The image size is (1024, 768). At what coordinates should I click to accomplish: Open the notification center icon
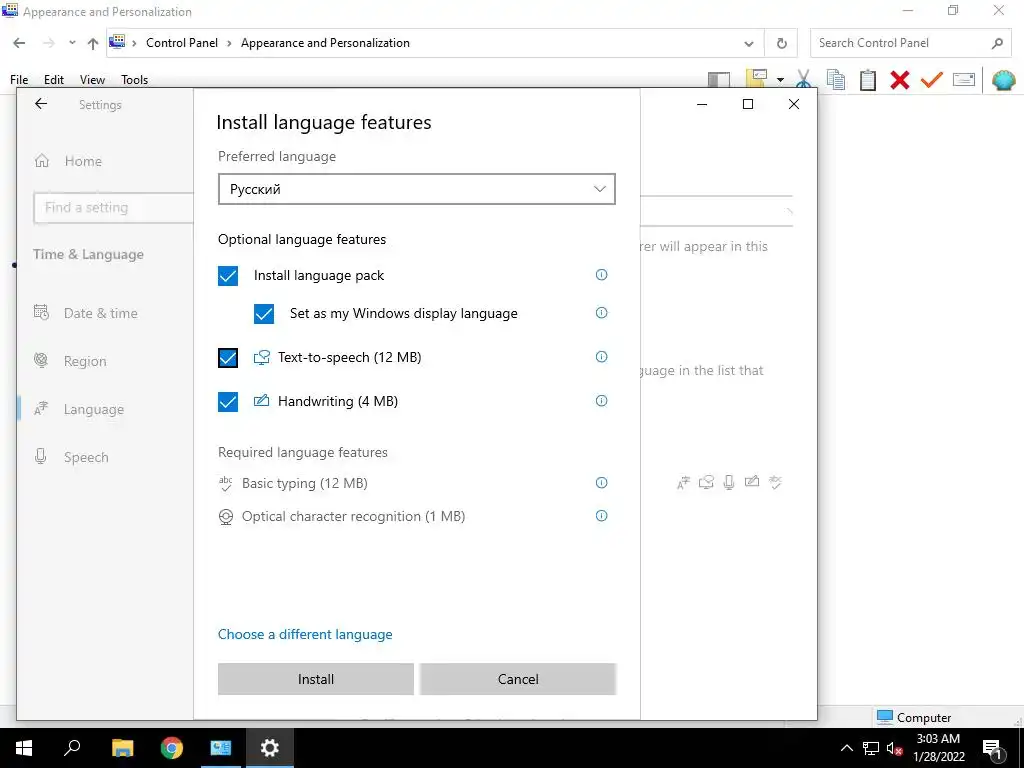tap(992, 748)
